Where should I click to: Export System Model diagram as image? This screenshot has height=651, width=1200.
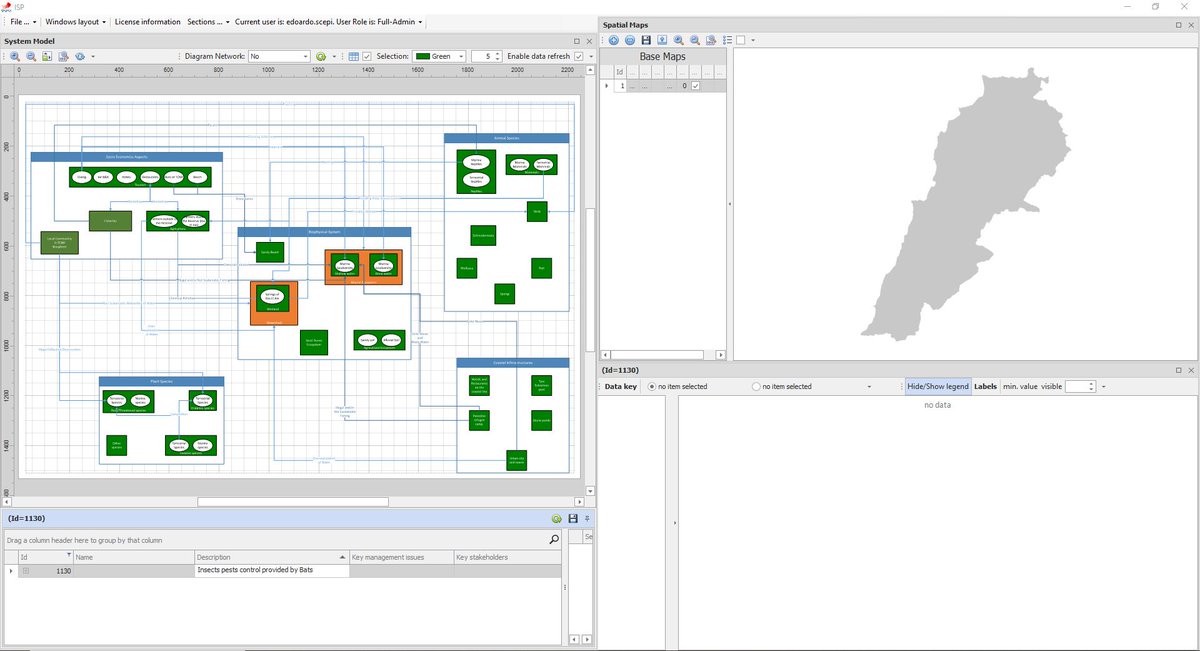point(47,56)
